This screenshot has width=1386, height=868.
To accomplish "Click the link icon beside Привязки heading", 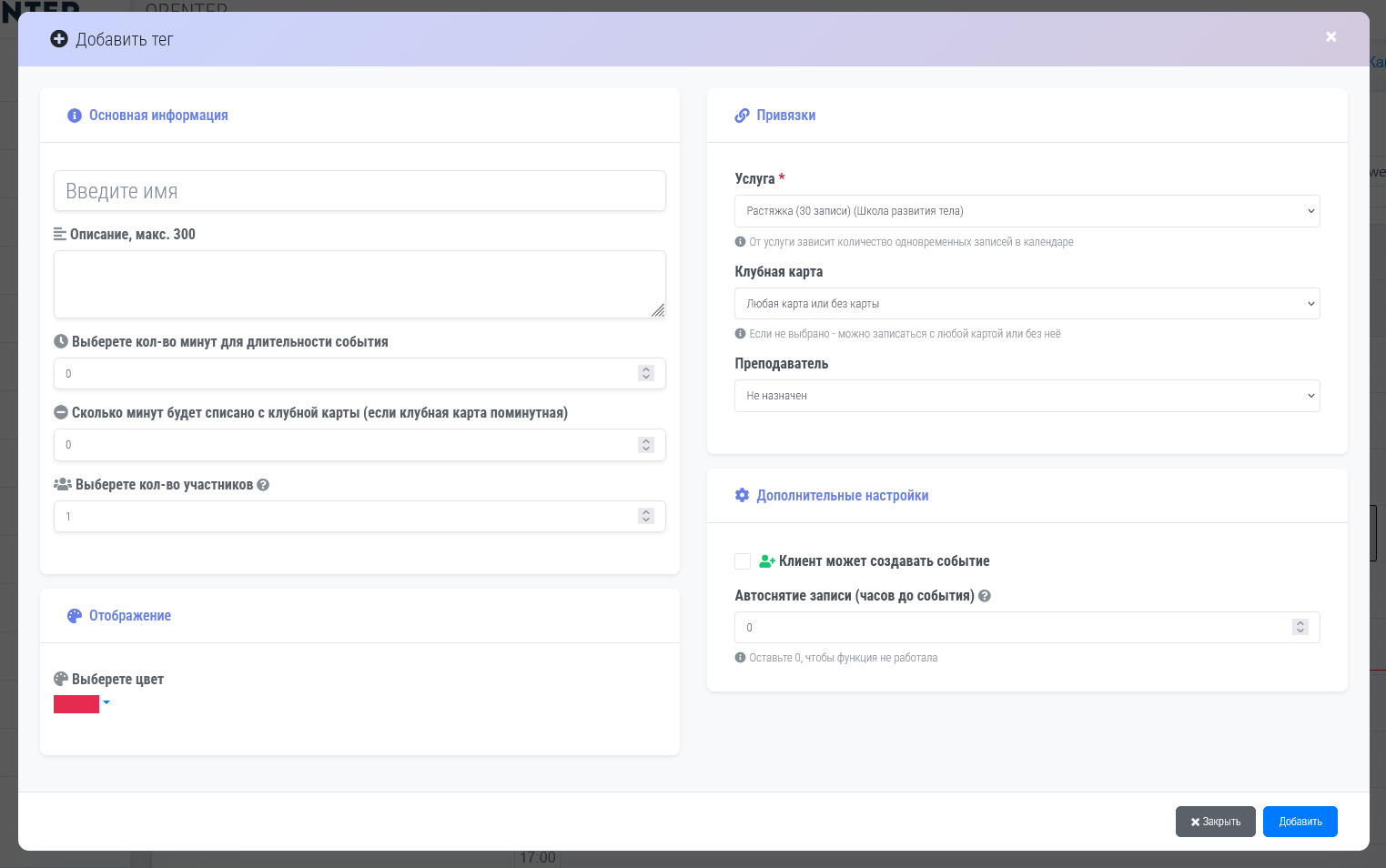I will pos(742,116).
